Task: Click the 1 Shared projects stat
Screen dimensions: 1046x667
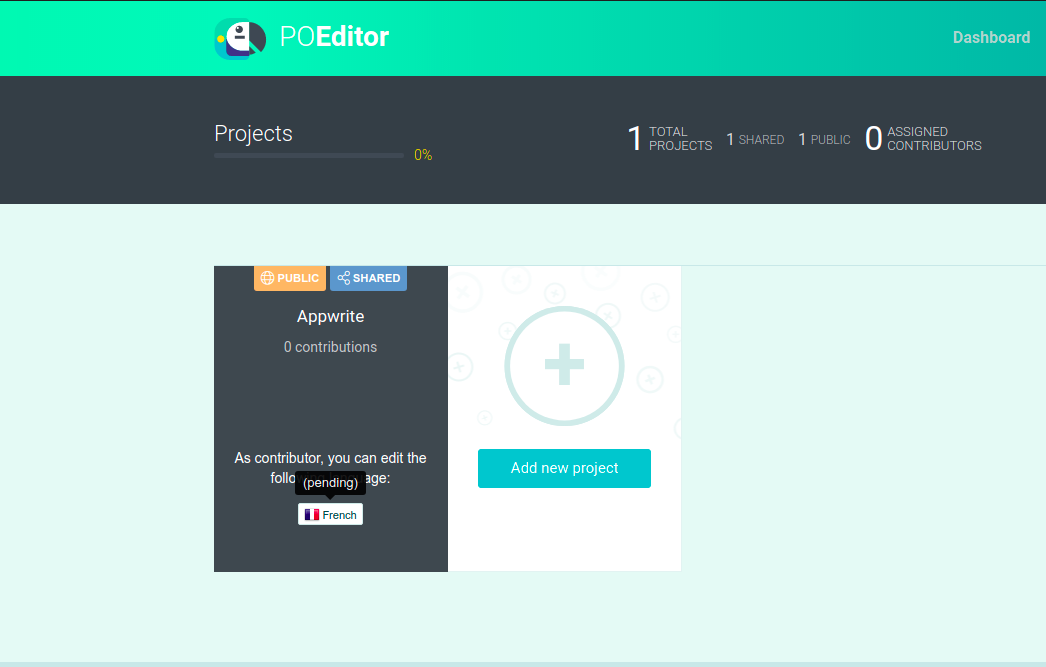Action: [x=755, y=139]
